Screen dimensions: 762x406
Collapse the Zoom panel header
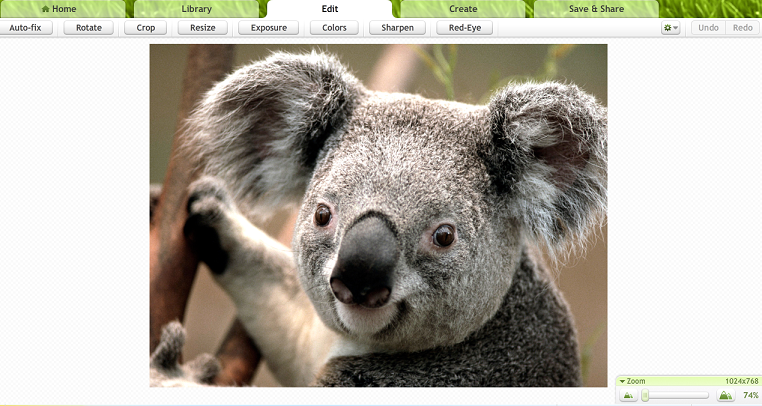click(x=633, y=381)
